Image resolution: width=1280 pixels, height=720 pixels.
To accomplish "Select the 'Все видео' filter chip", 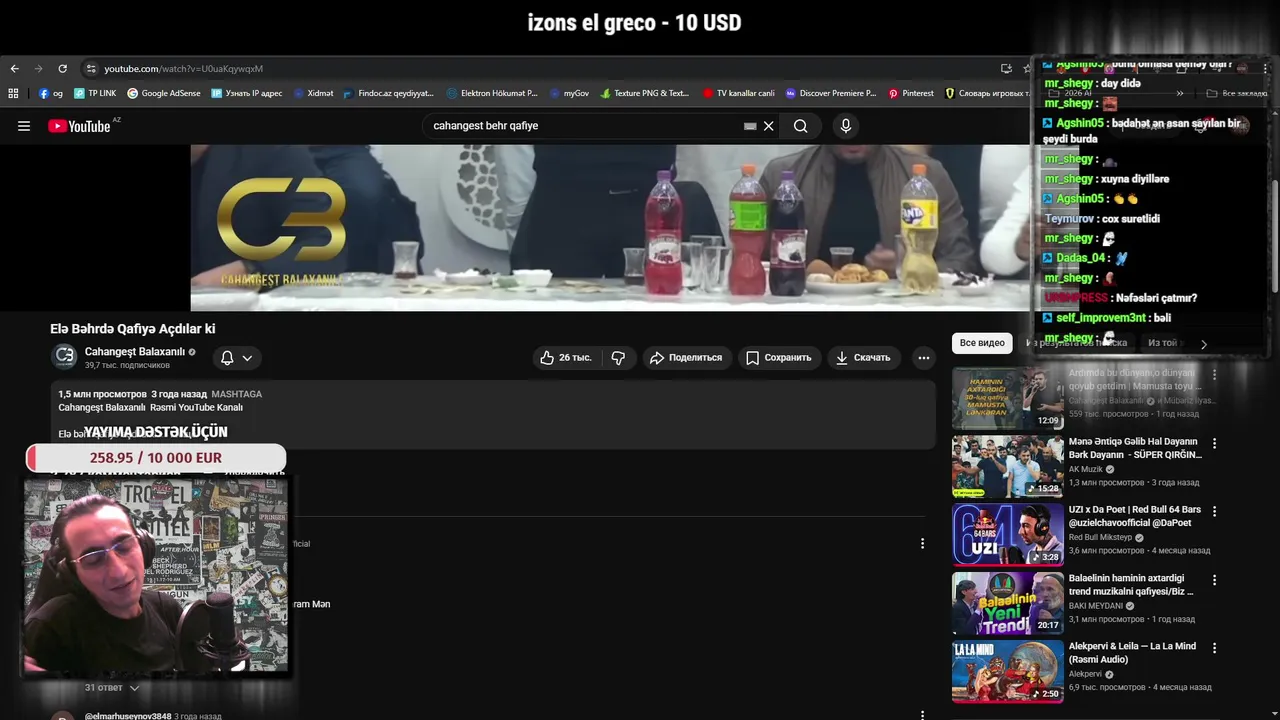I will pyautogui.click(x=982, y=343).
